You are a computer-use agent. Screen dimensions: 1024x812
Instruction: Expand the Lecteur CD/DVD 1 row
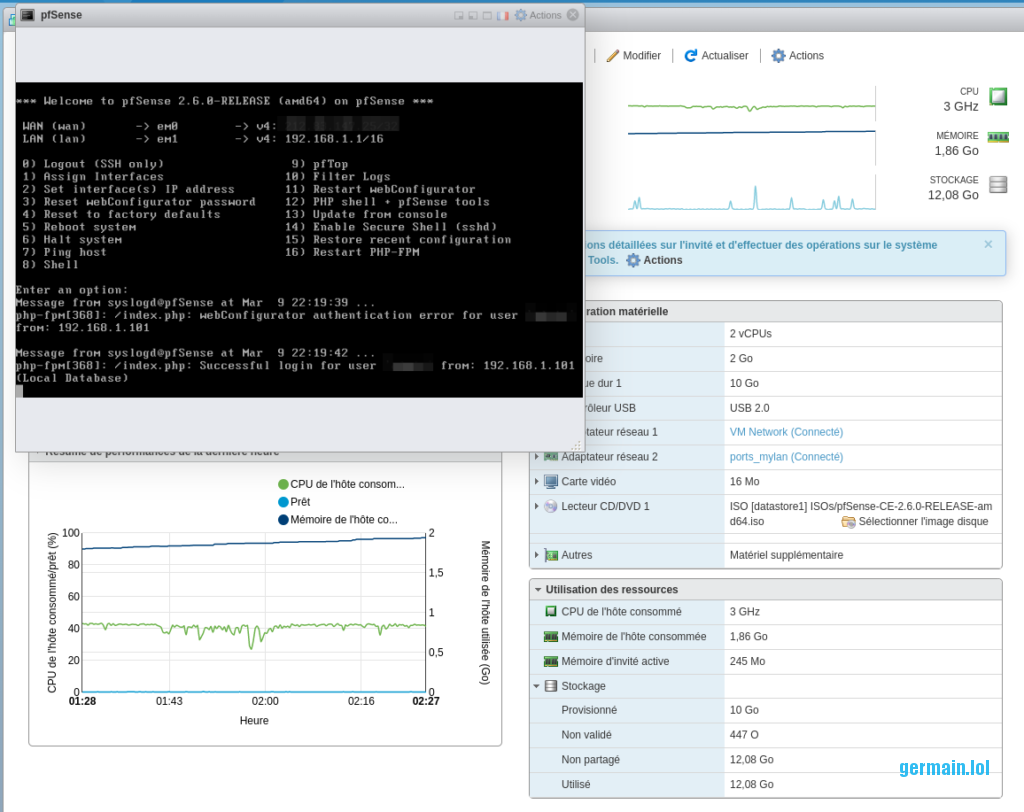(538, 507)
